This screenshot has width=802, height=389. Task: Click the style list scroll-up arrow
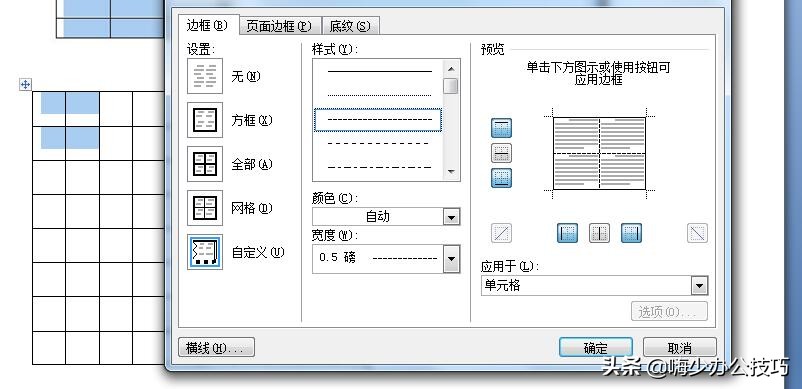tap(451, 68)
